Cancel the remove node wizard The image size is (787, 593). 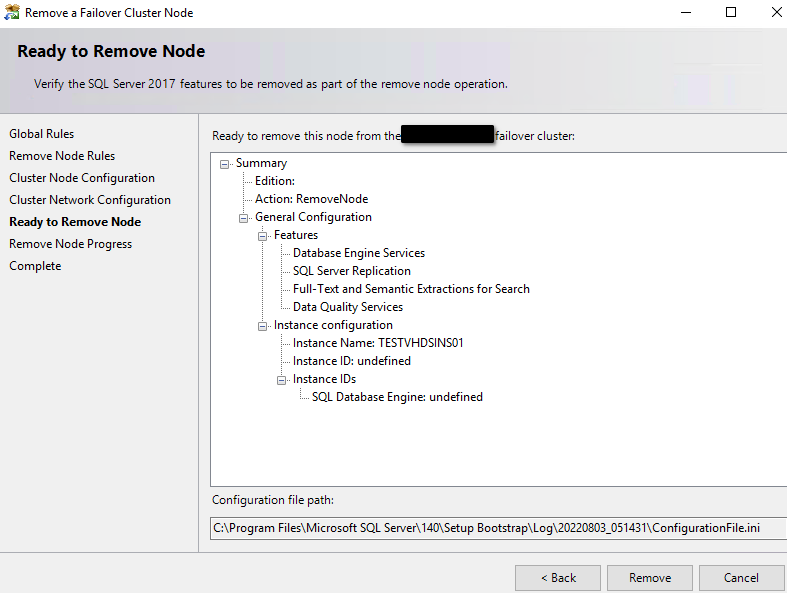(x=741, y=577)
